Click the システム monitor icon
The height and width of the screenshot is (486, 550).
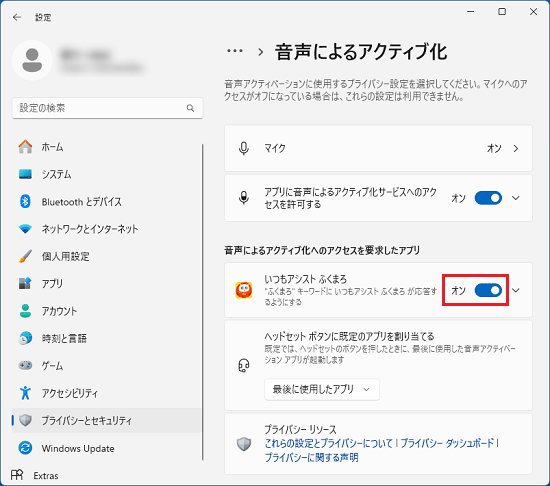25,174
